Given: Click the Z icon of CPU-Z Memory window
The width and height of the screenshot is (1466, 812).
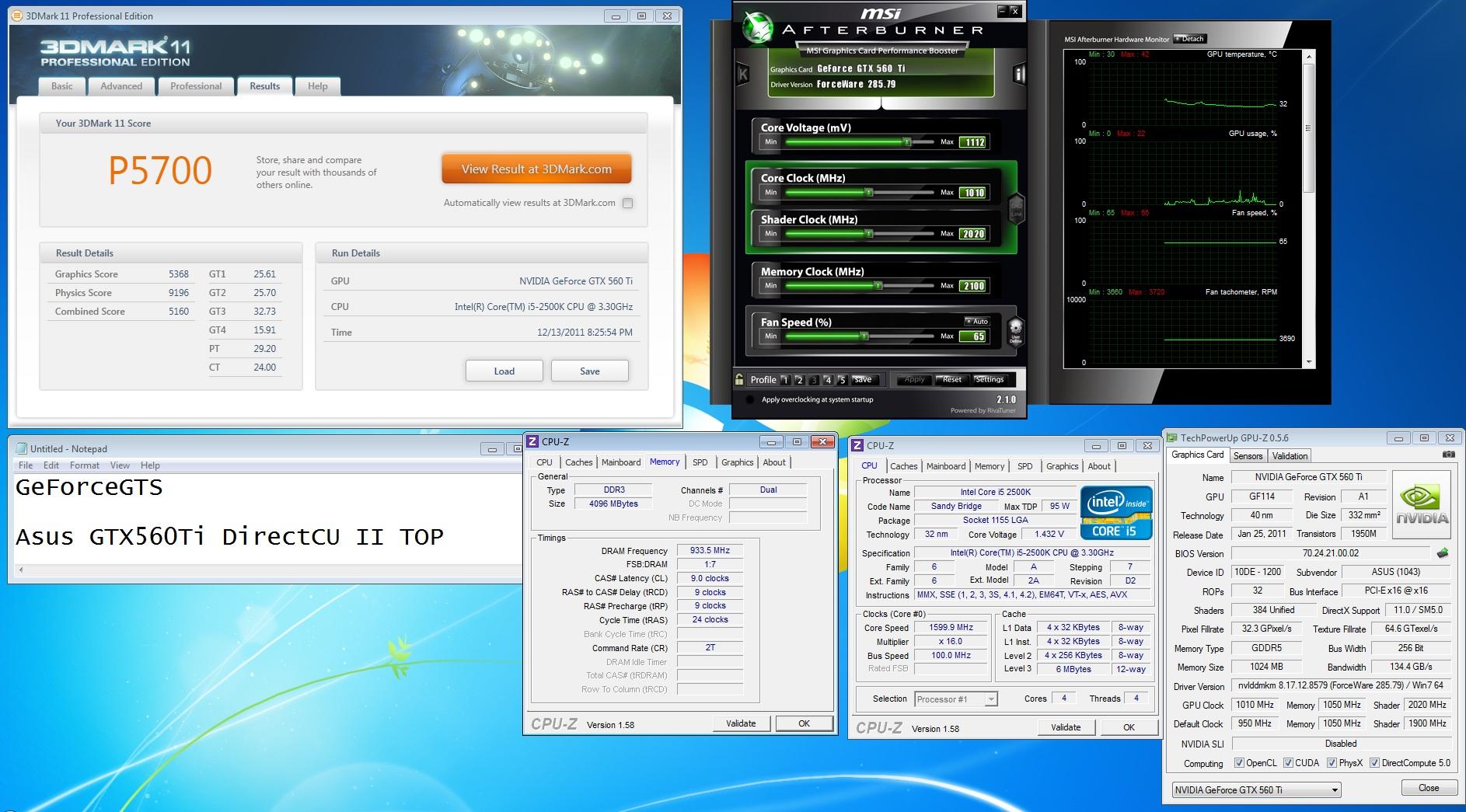Looking at the screenshot, I should coord(532,441).
